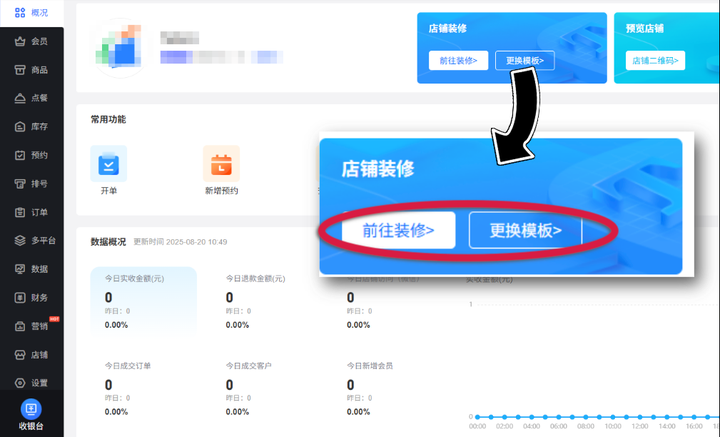This screenshot has height=437, width=720.
Task: Click the 更新时间 2025-08-20 10:49 text
Action: point(180,242)
